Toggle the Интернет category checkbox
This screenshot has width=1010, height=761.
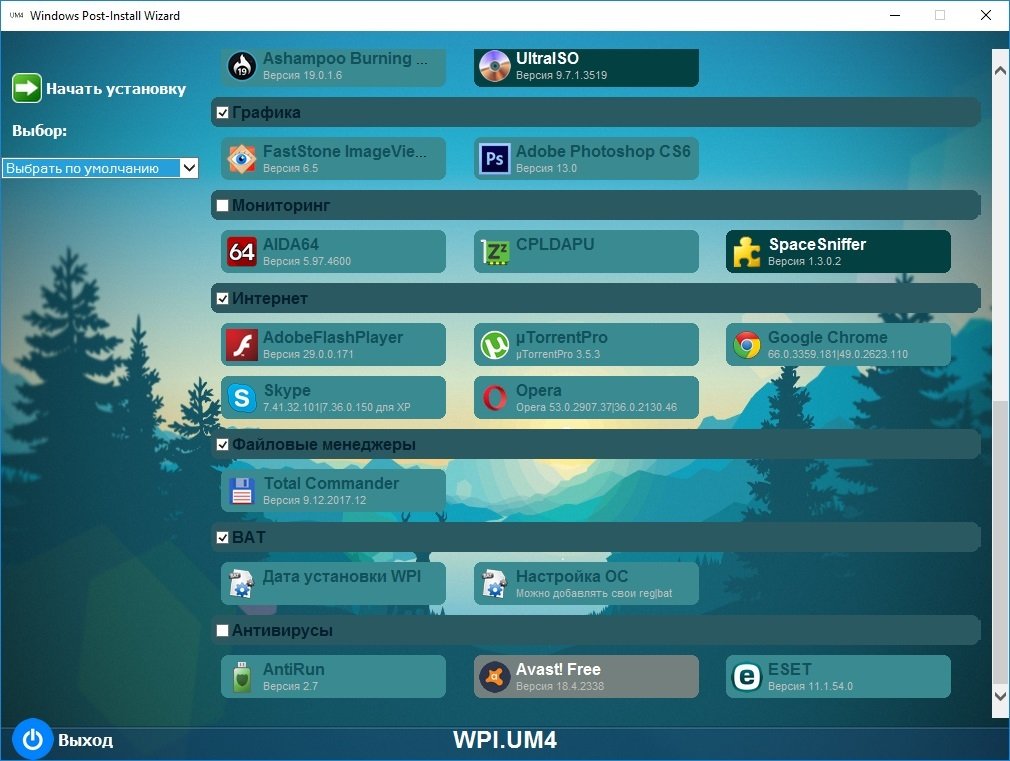[x=222, y=298]
